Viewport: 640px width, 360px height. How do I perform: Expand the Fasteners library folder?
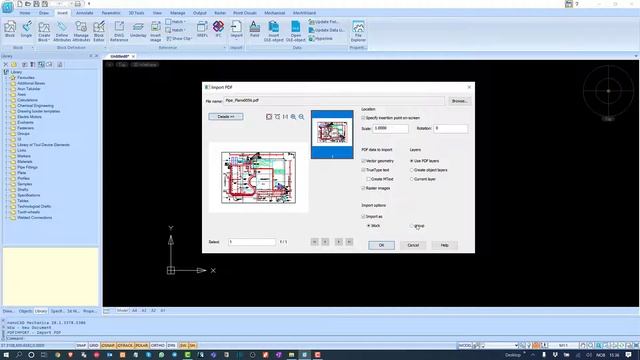(6, 128)
